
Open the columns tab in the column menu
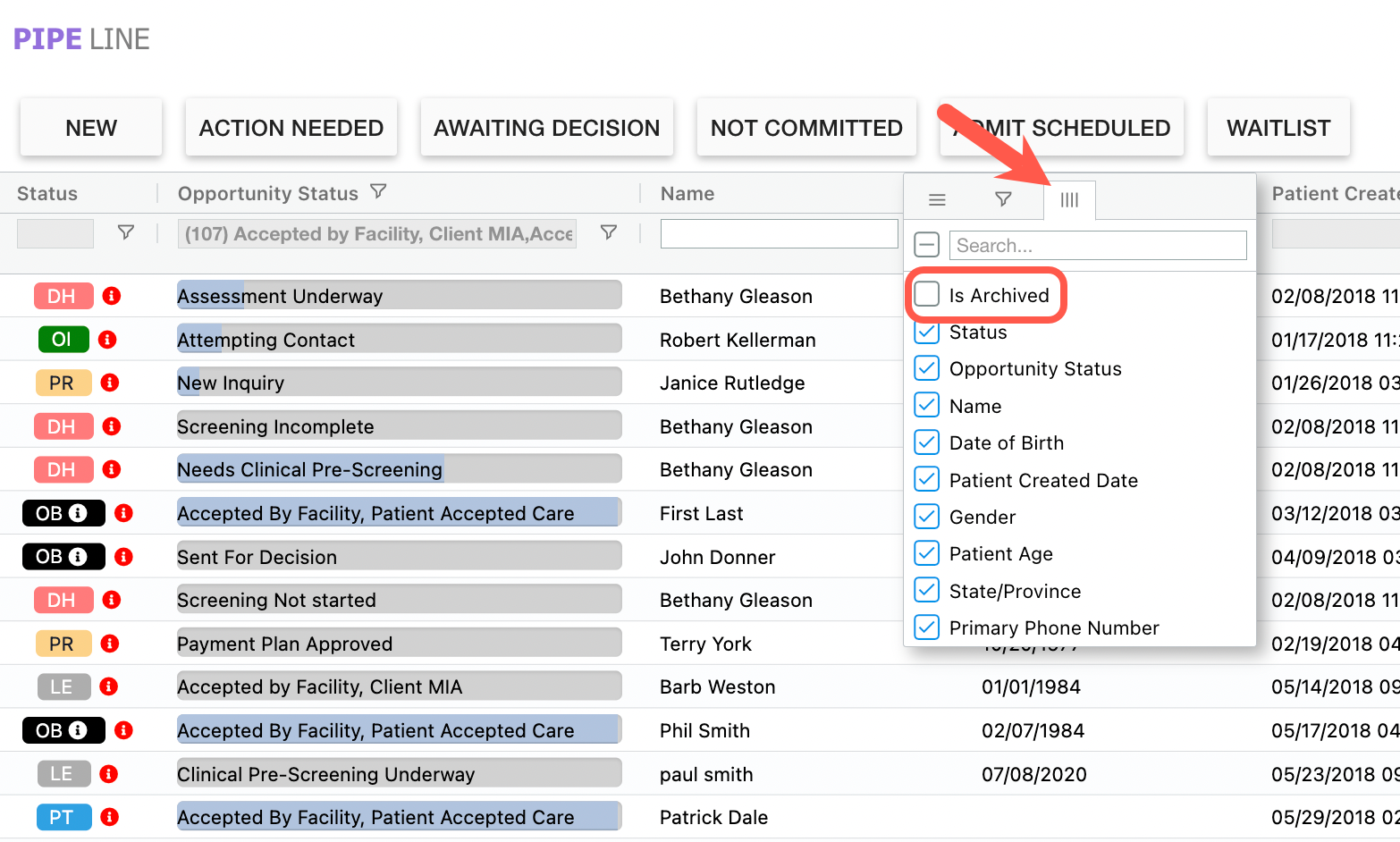[1069, 199]
